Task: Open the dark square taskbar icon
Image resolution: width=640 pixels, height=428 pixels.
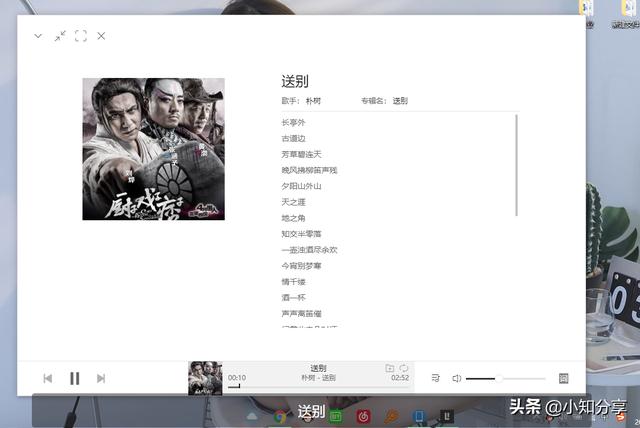Action: 447,416
